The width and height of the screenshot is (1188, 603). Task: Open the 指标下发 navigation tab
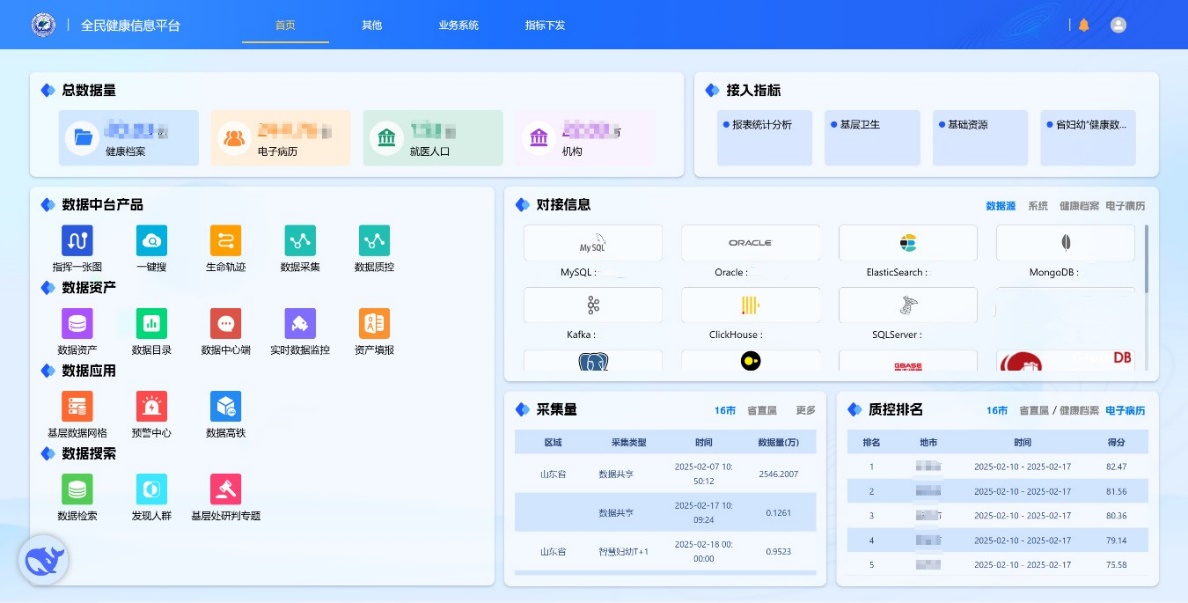(545, 25)
